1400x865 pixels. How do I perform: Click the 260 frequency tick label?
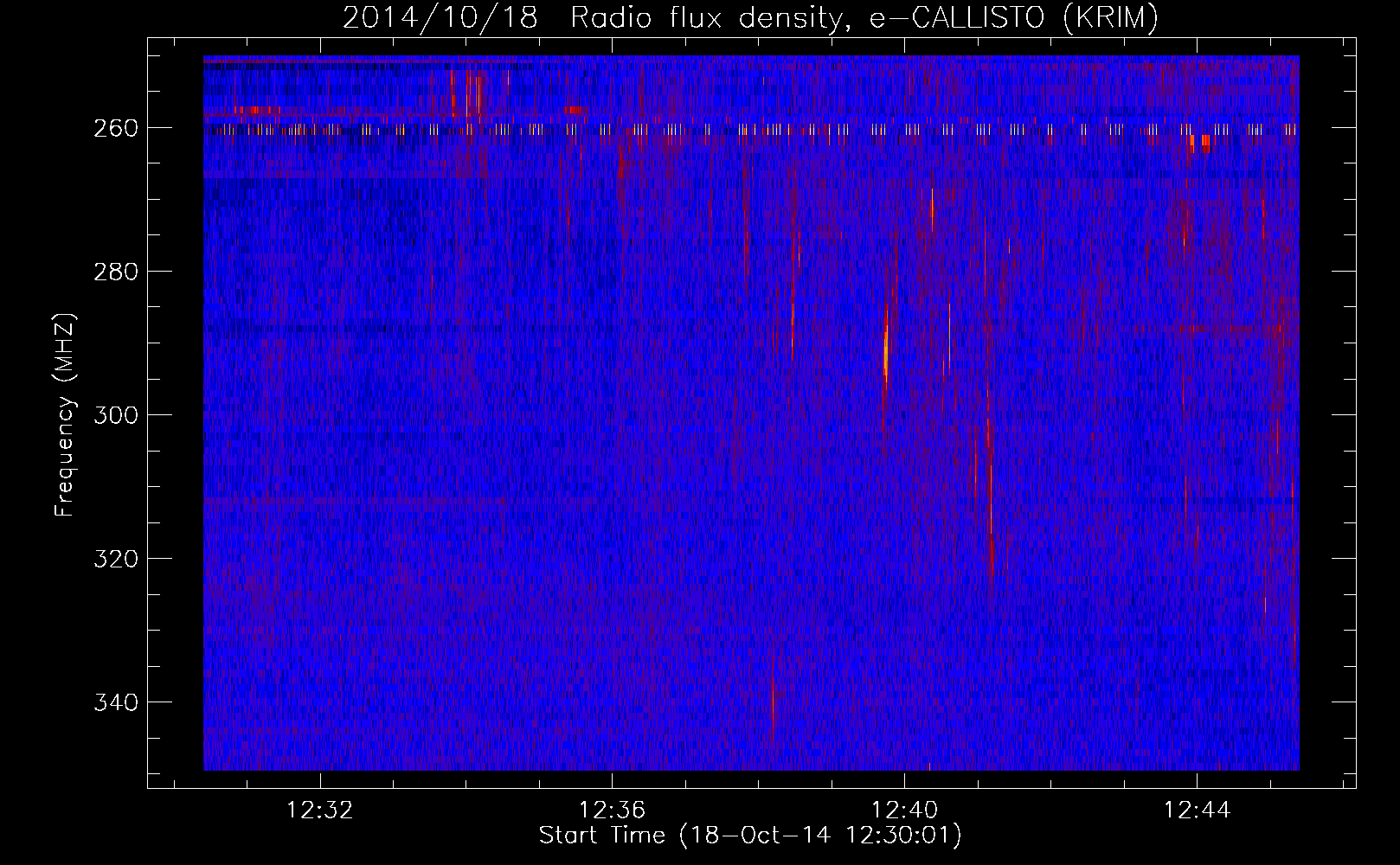click(115, 128)
